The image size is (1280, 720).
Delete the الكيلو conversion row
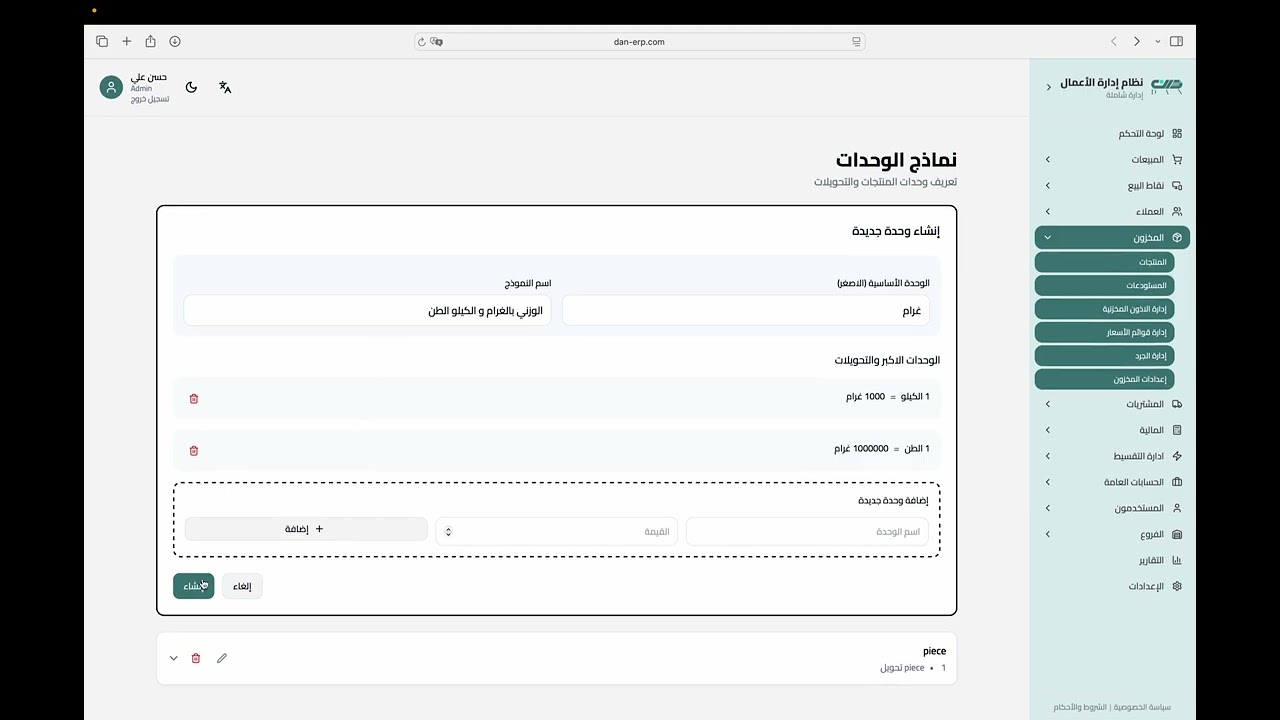(x=194, y=399)
